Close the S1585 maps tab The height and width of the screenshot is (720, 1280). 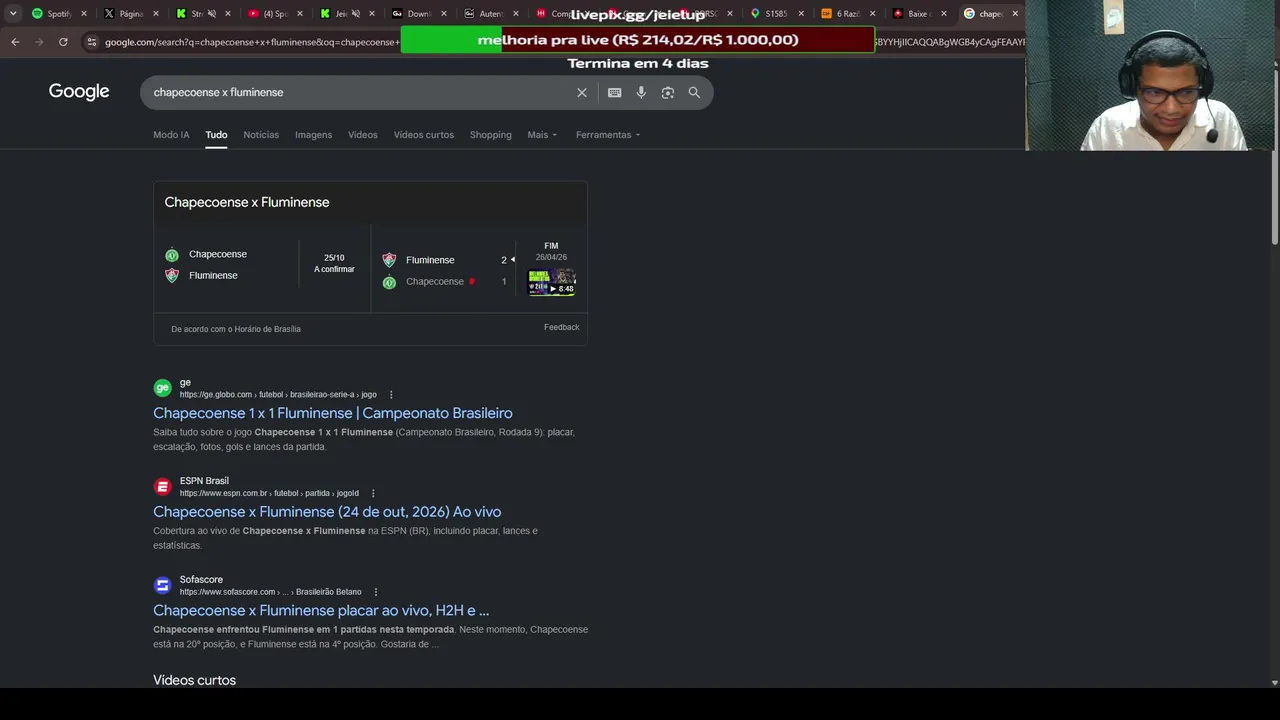pyautogui.click(x=801, y=14)
